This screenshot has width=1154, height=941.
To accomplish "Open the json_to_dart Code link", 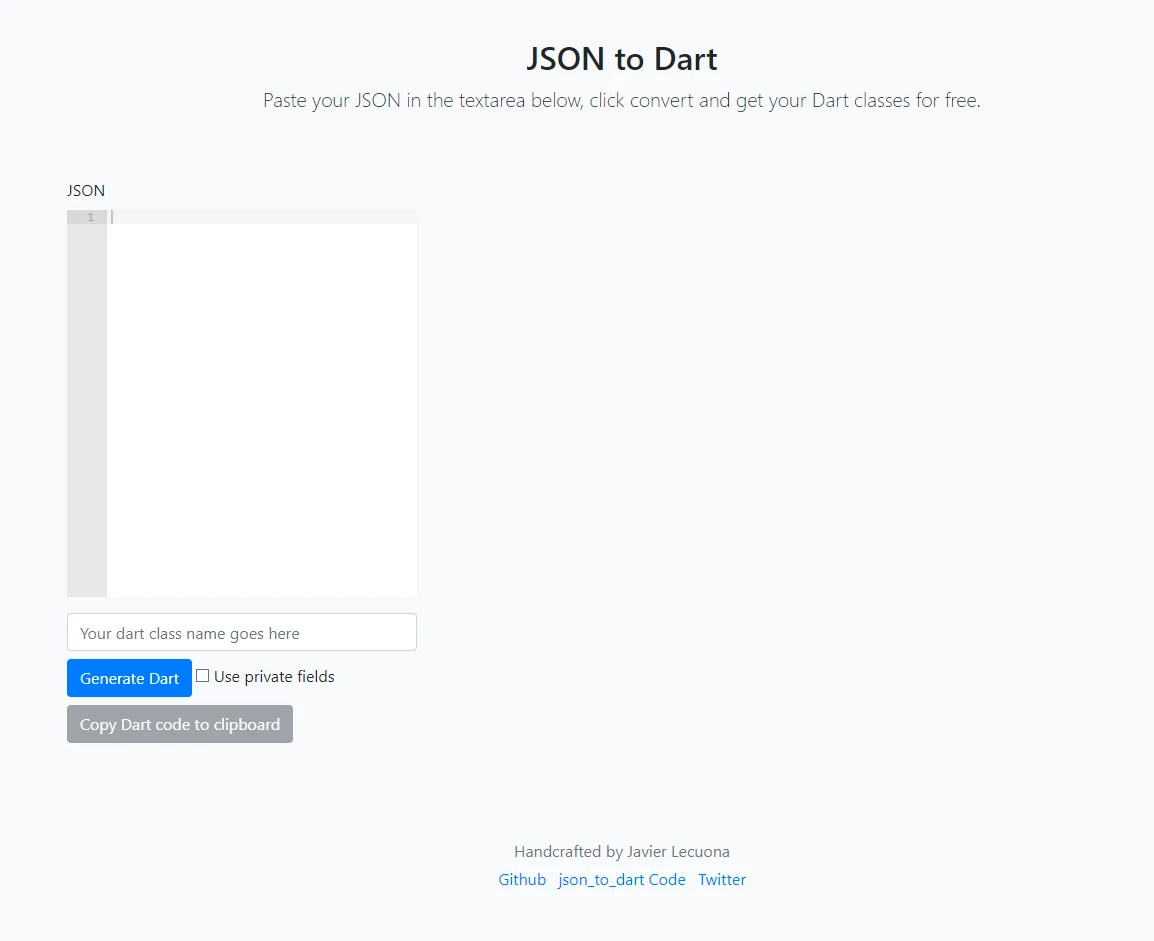I will point(621,879).
